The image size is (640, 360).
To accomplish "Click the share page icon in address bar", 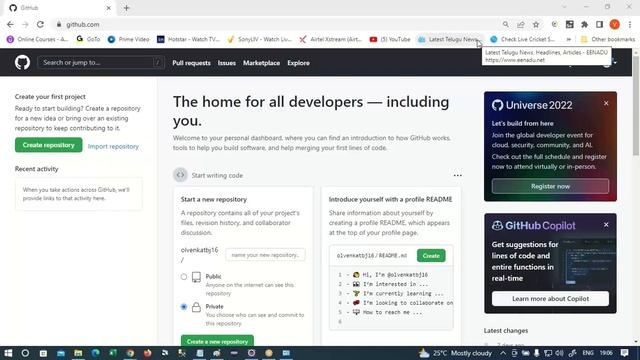I will click(521, 24).
